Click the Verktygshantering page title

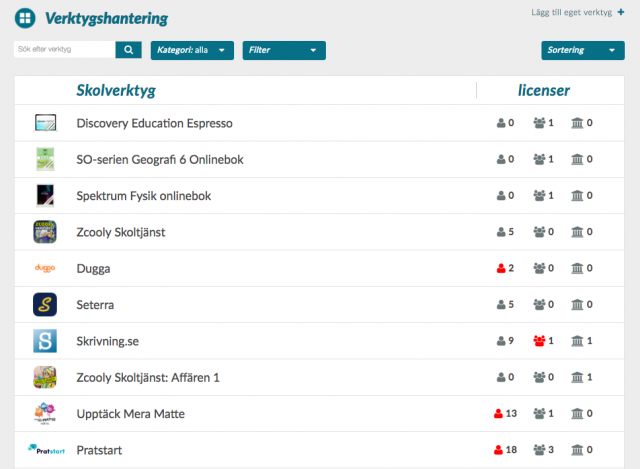[x=106, y=19]
